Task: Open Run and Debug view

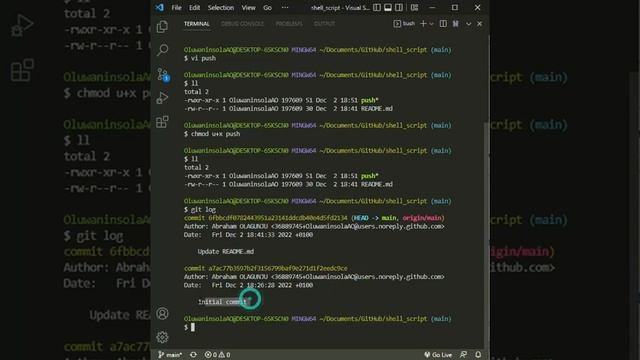Action: pos(162,98)
